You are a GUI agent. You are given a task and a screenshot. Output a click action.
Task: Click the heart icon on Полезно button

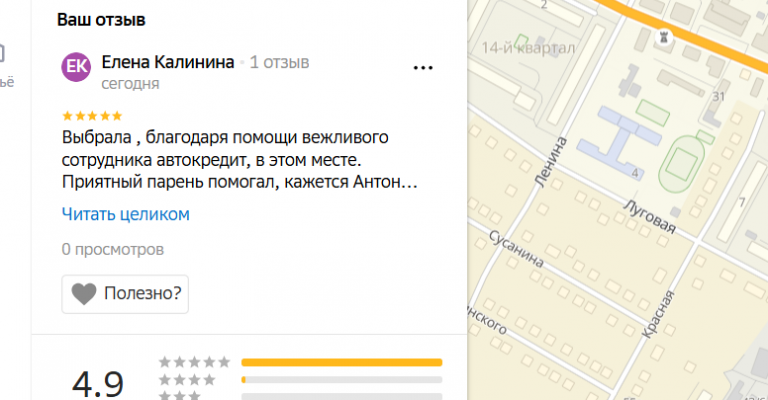pos(84,294)
